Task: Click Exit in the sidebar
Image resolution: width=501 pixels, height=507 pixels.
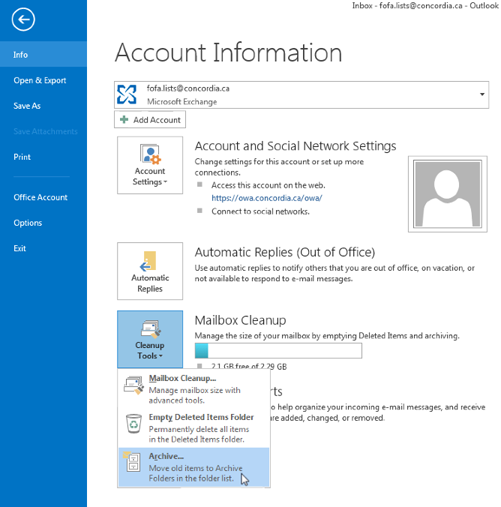Action: (x=20, y=248)
